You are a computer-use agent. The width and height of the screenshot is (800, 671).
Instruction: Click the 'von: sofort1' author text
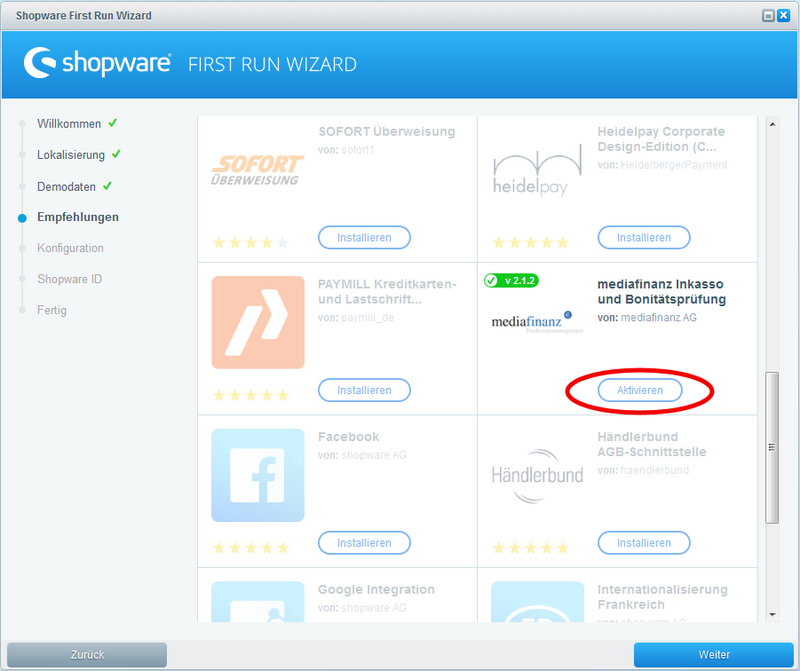click(346, 150)
